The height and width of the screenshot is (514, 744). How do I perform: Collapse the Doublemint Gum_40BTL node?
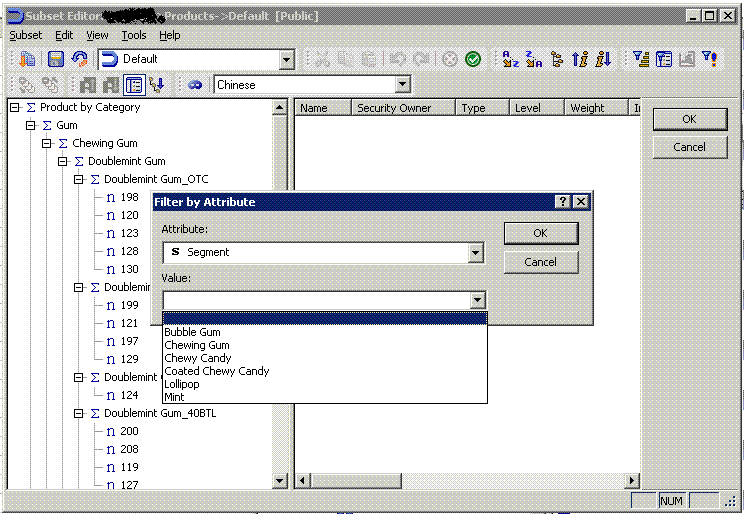[79, 413]
